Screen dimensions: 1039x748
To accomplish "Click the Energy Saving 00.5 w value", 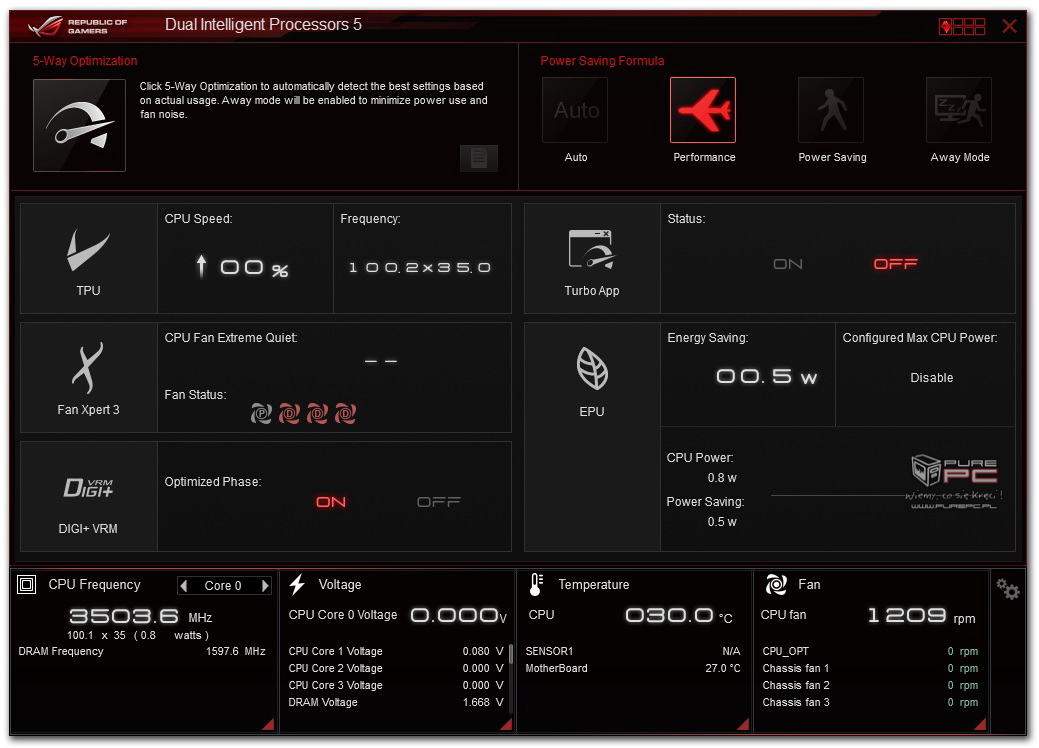I will pos(767,377).
